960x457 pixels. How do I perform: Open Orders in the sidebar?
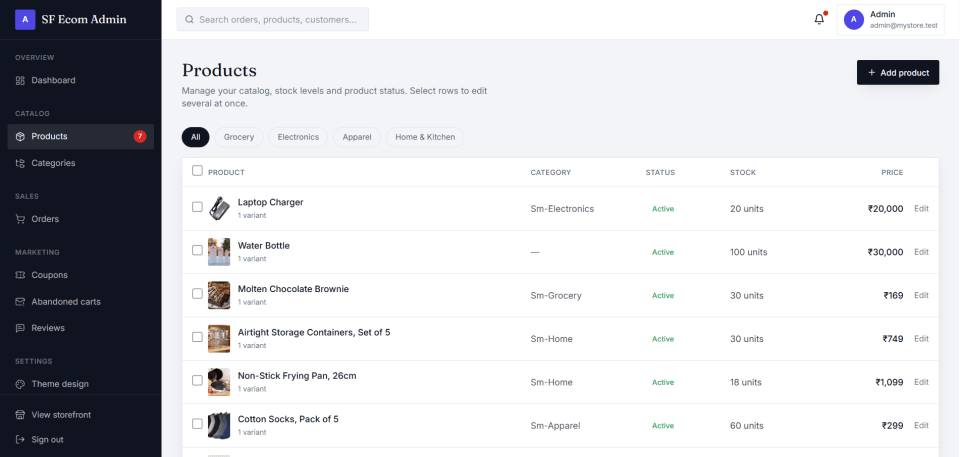80,219
